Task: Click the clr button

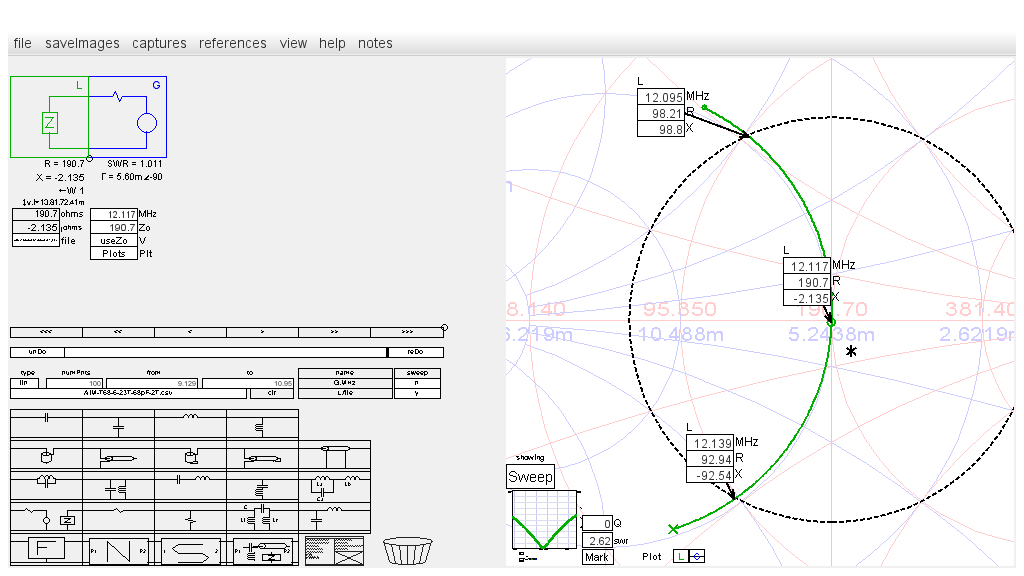Action: (272, 394)
